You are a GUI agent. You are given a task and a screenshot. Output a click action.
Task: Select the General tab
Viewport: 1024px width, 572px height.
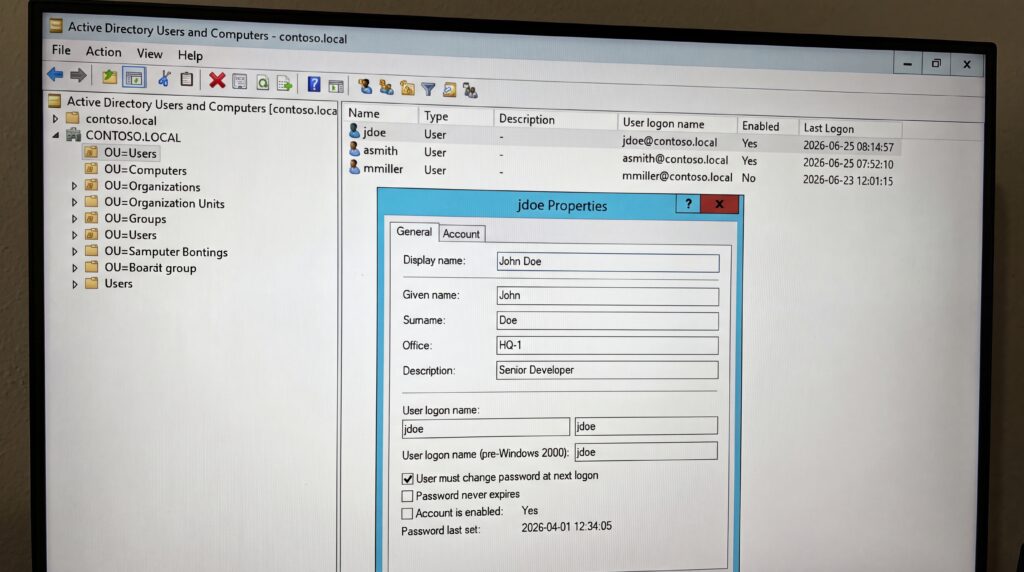pos(414,231)
